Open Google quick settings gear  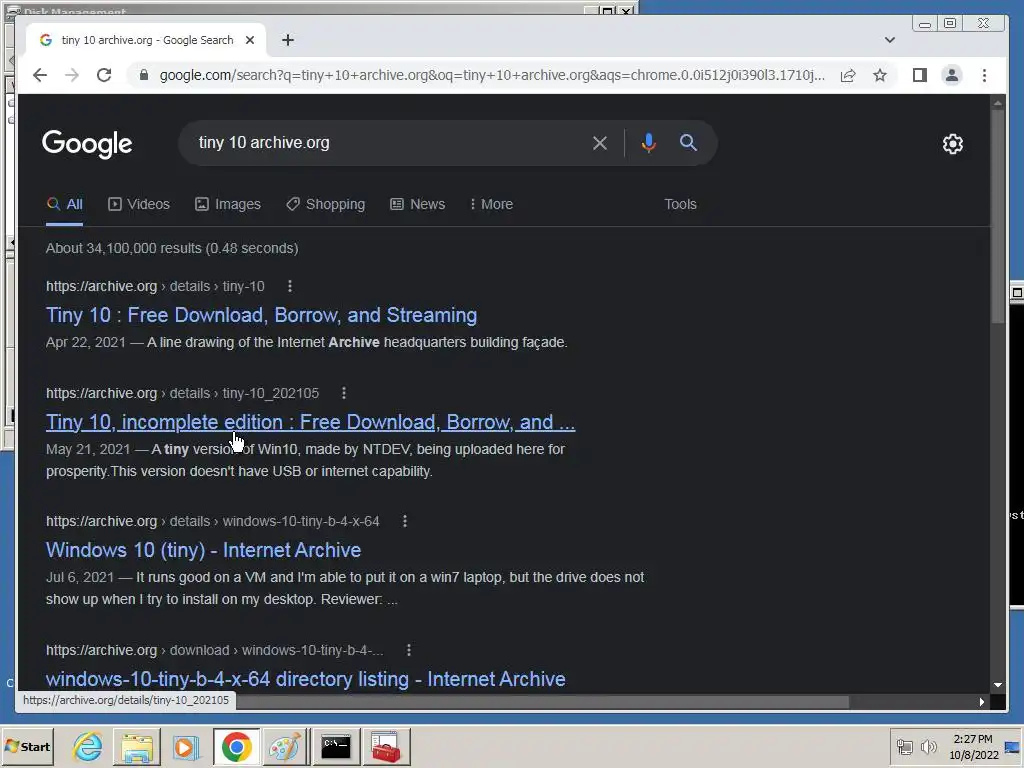(953, 144)
